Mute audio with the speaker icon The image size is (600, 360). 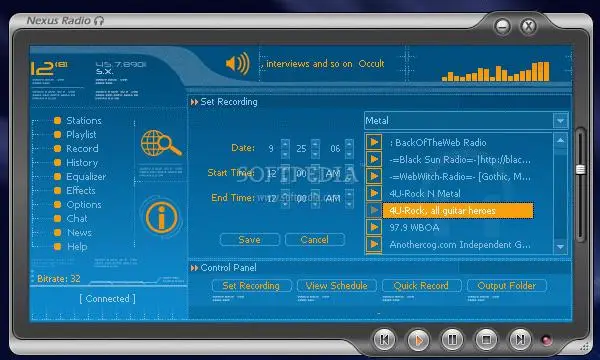pyautogui.click(x=237, y=63)
